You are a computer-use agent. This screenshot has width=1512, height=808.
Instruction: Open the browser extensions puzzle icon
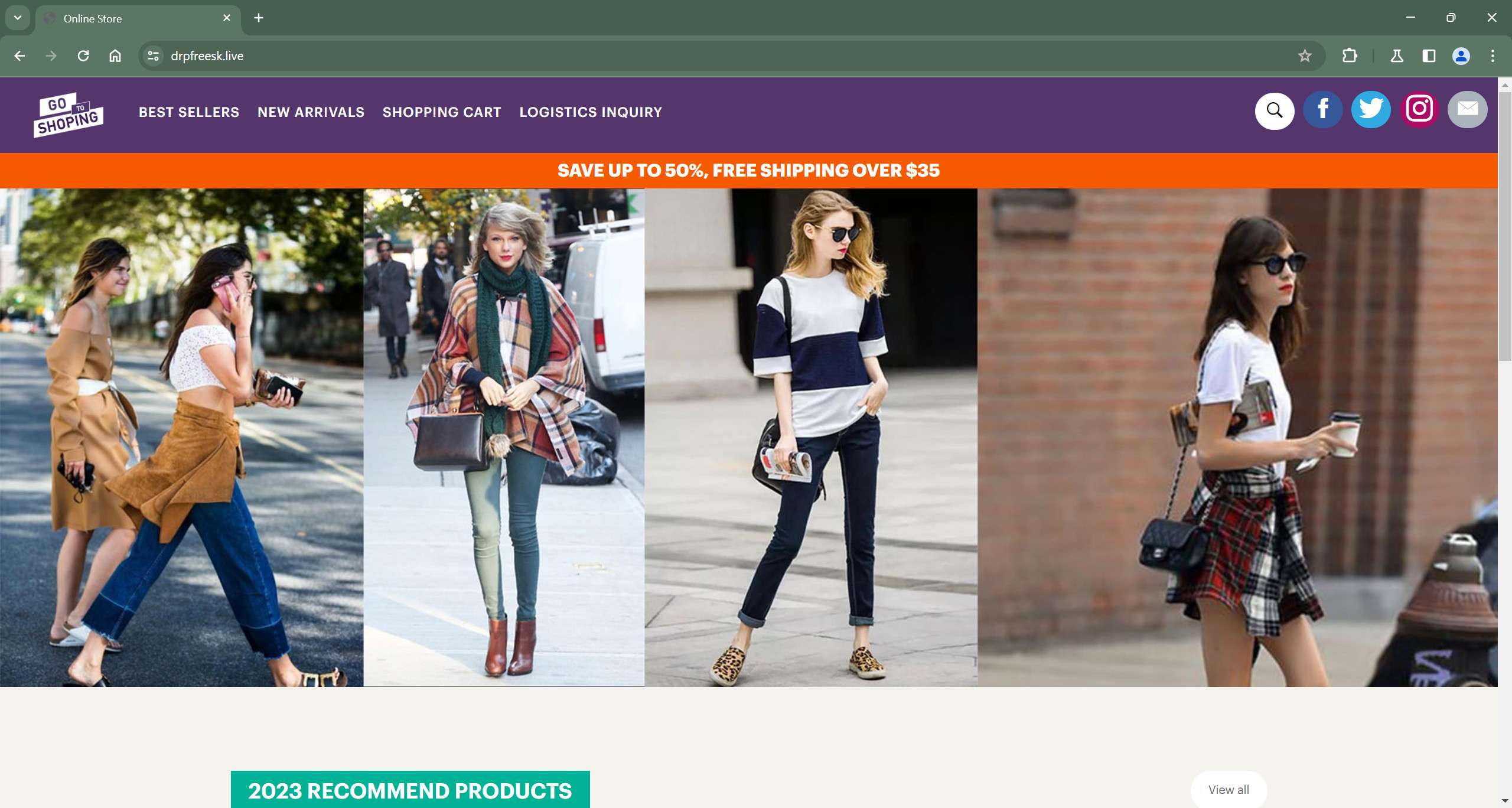click(1349, 56)
